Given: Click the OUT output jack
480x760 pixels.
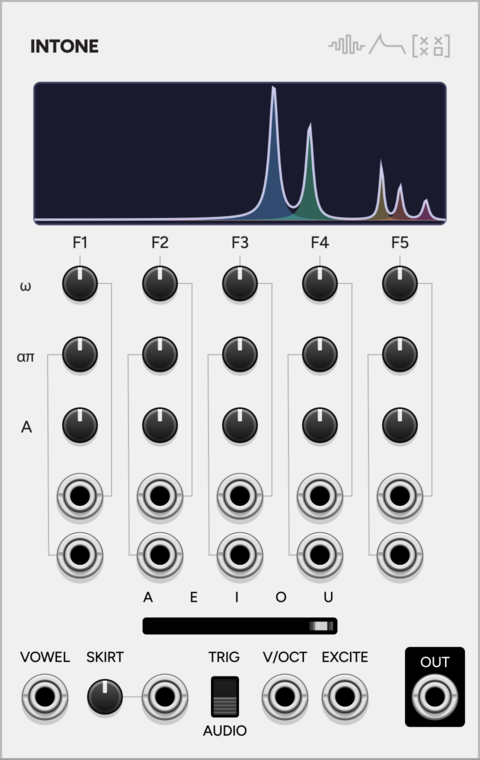Looking at the screenshot, I should tap(435, 697).
